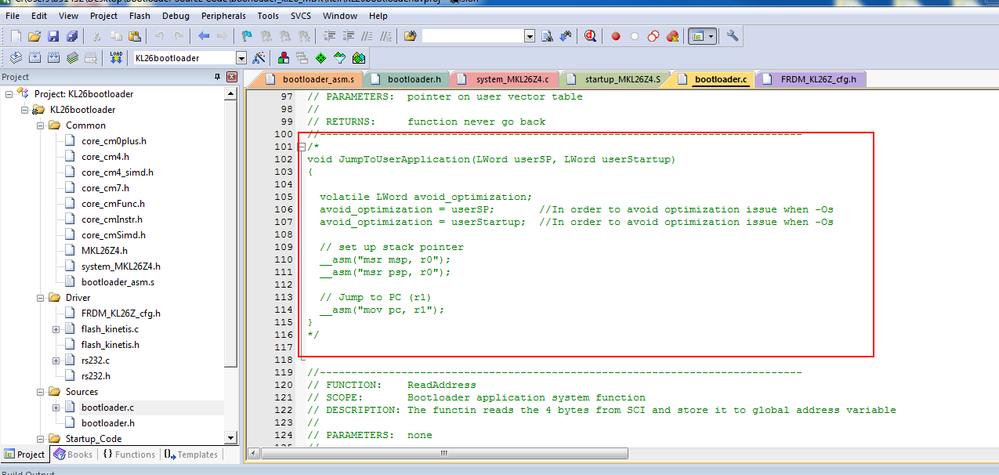Disable all breakpoints with the linked circles icon

point(653,36)
